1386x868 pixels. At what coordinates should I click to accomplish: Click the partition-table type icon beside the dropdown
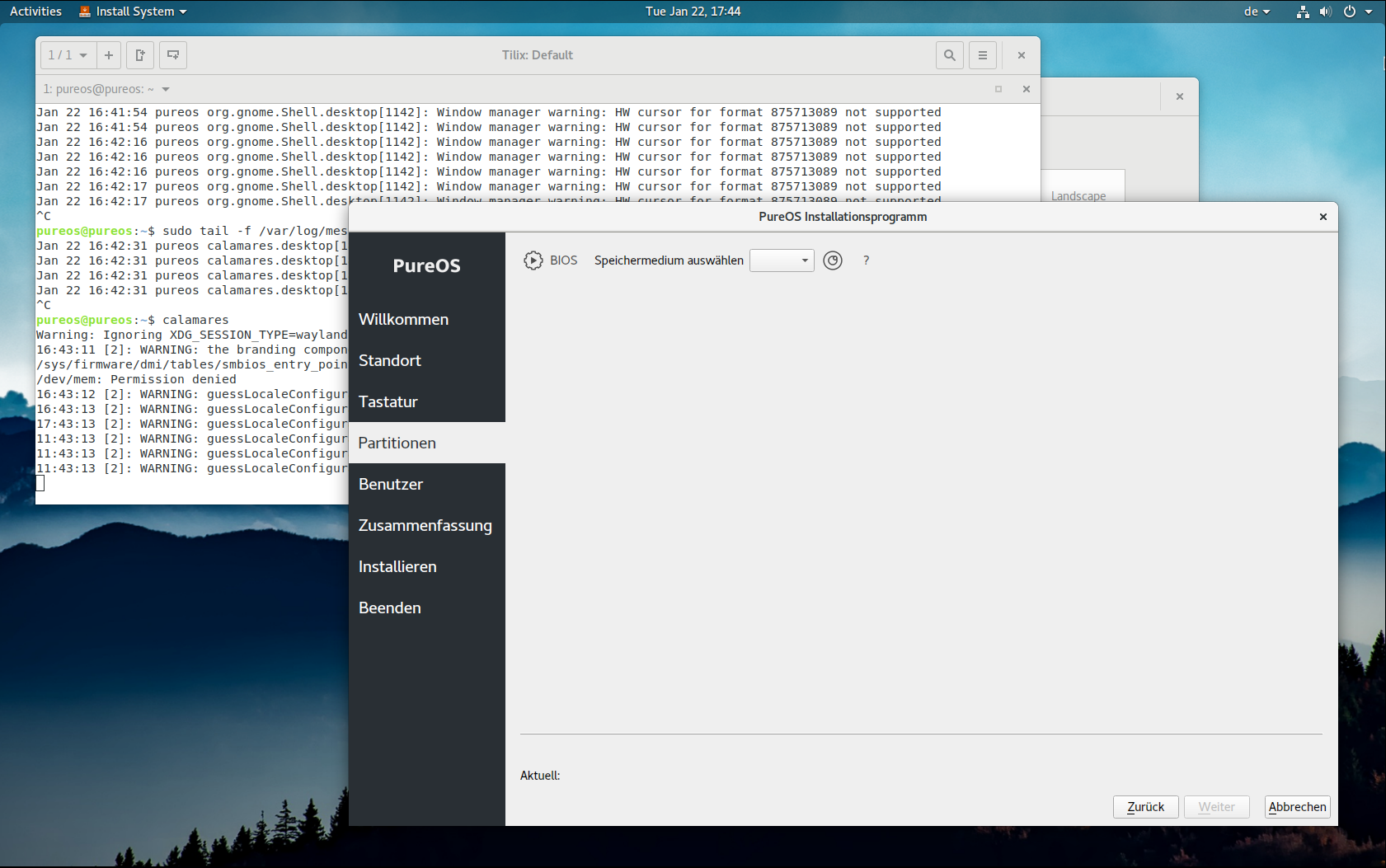coord(833,260)
